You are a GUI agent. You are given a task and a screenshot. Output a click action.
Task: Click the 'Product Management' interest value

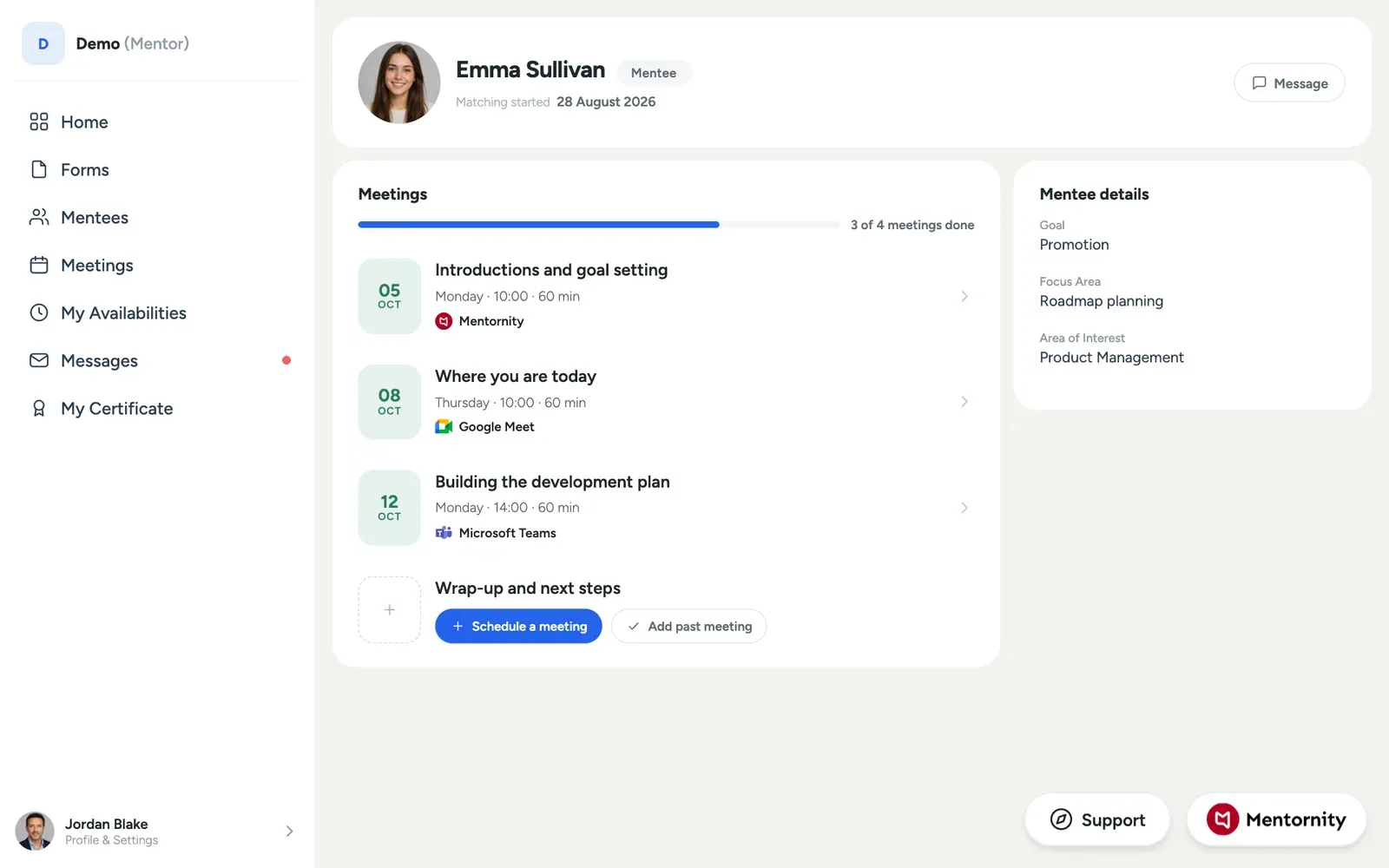pos(1112,358)
